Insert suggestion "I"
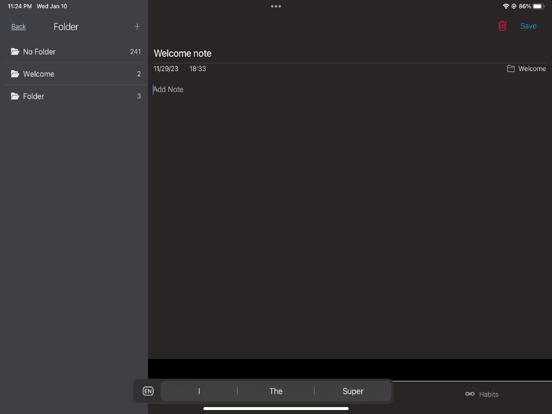 point(199,391)
